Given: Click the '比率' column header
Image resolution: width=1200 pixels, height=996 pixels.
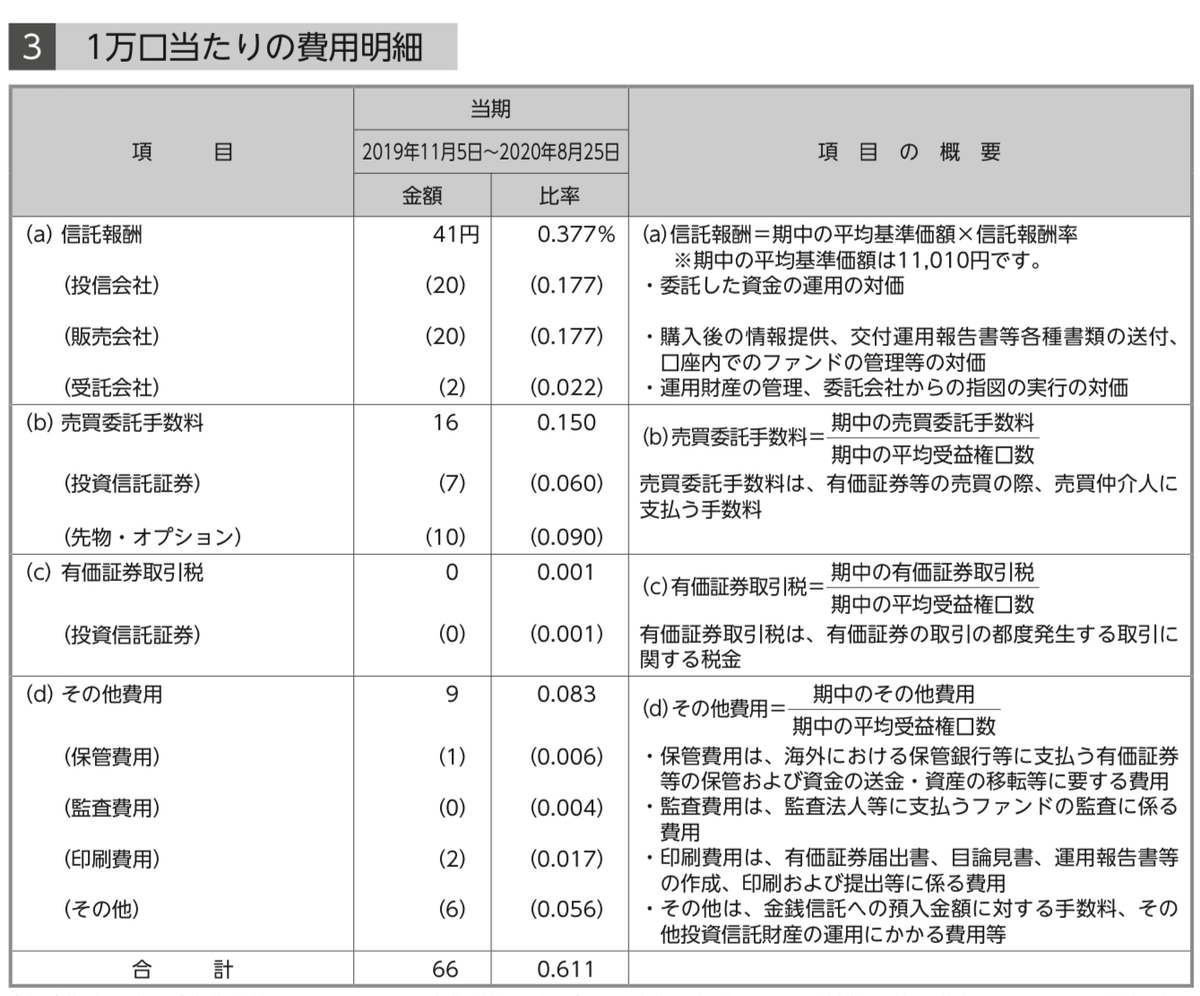Looking at the screenshot, I should (559, 195).
